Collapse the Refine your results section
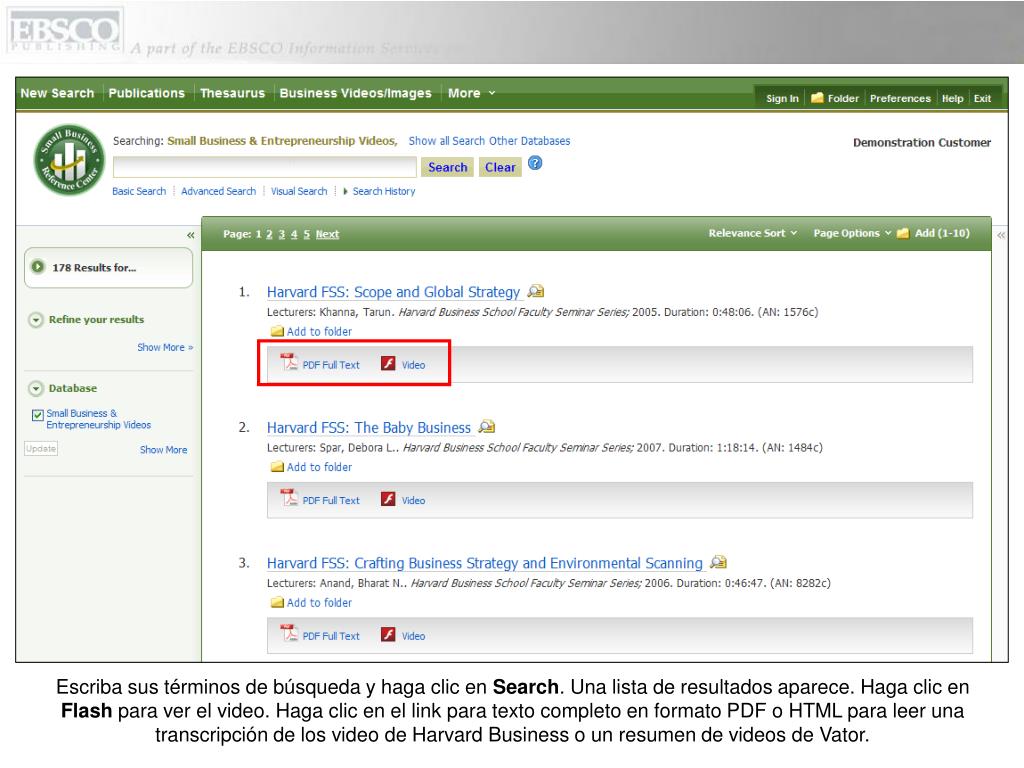The width and height of the screenshot is (1024, 768). [x=36, y=320]
